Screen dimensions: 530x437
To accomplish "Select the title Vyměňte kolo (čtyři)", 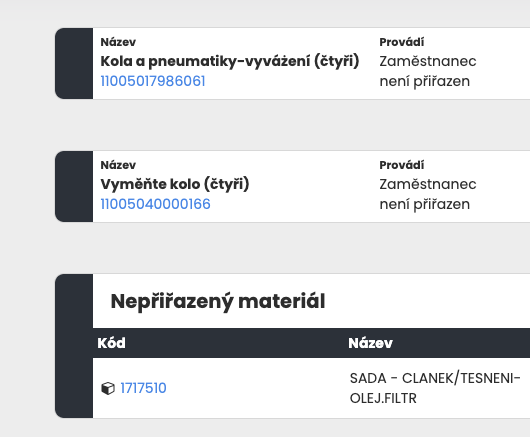I will pos(175,185).
